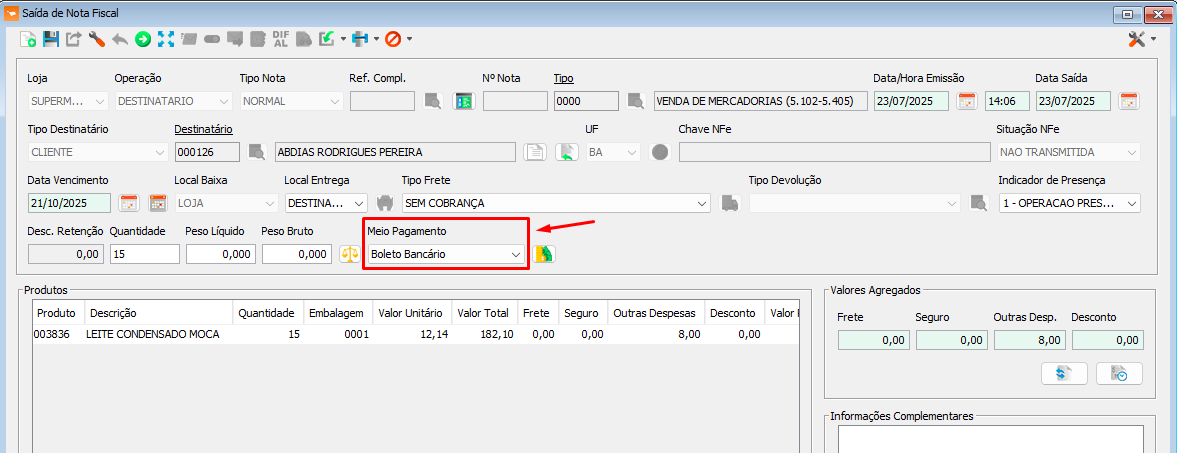The width and height of the screenshot is (1177, 453).
Task: Click the search icon next to Destinatário code
Action: (x=258, y=152)
